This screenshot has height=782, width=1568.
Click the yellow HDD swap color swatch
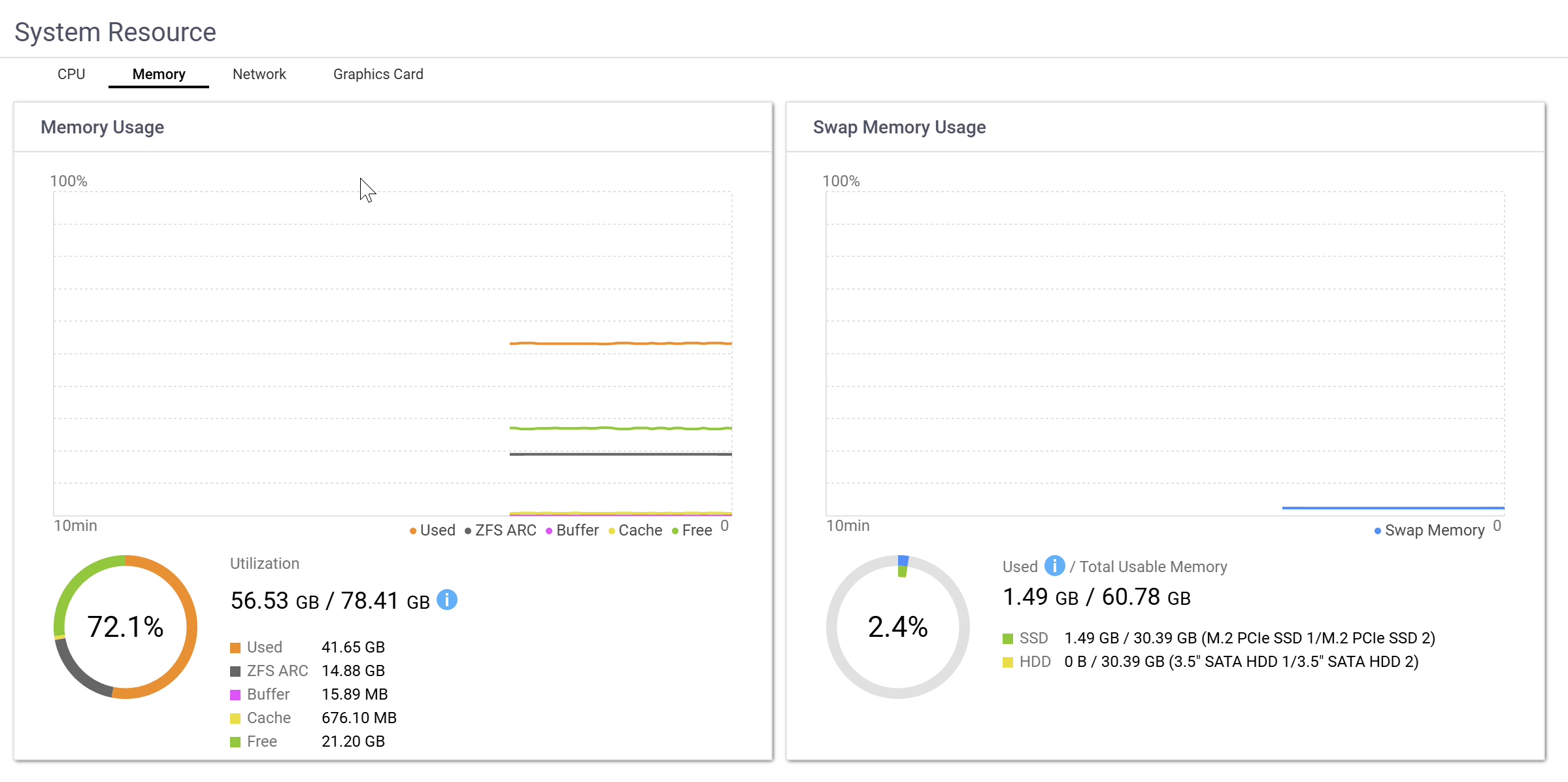click(x=1008, y=662)
